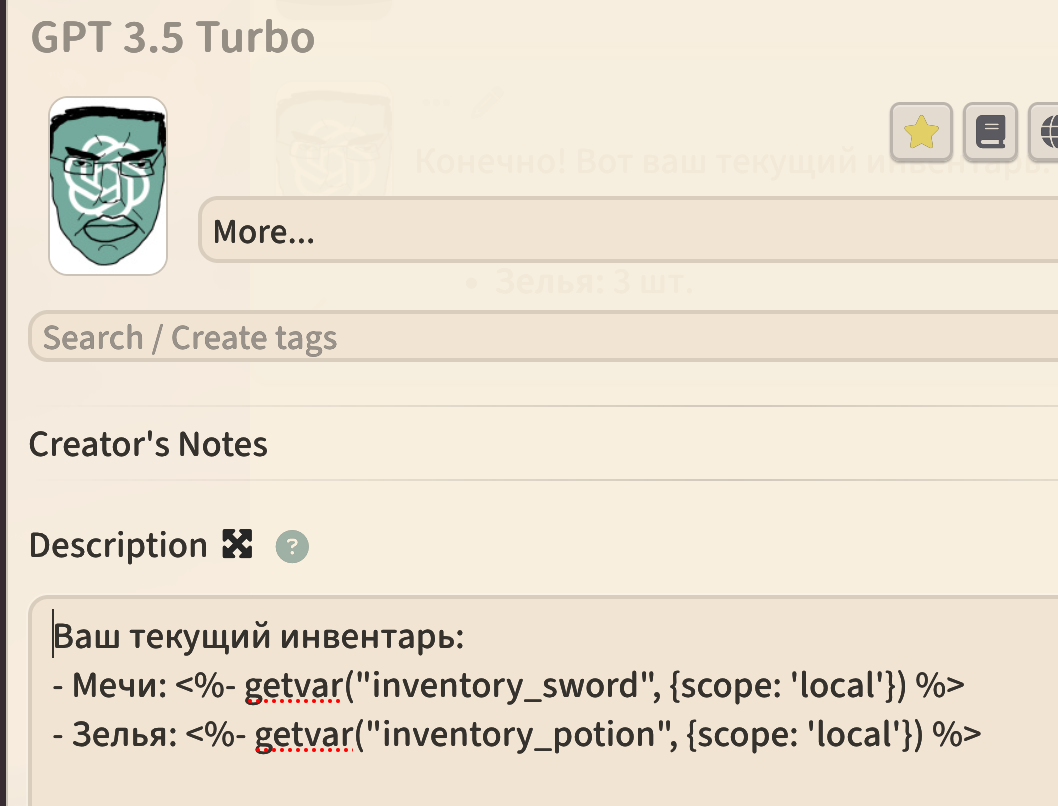
Task: Click the faded 'Зелья: 3 шт.' message text
Action: coord(594,281)
